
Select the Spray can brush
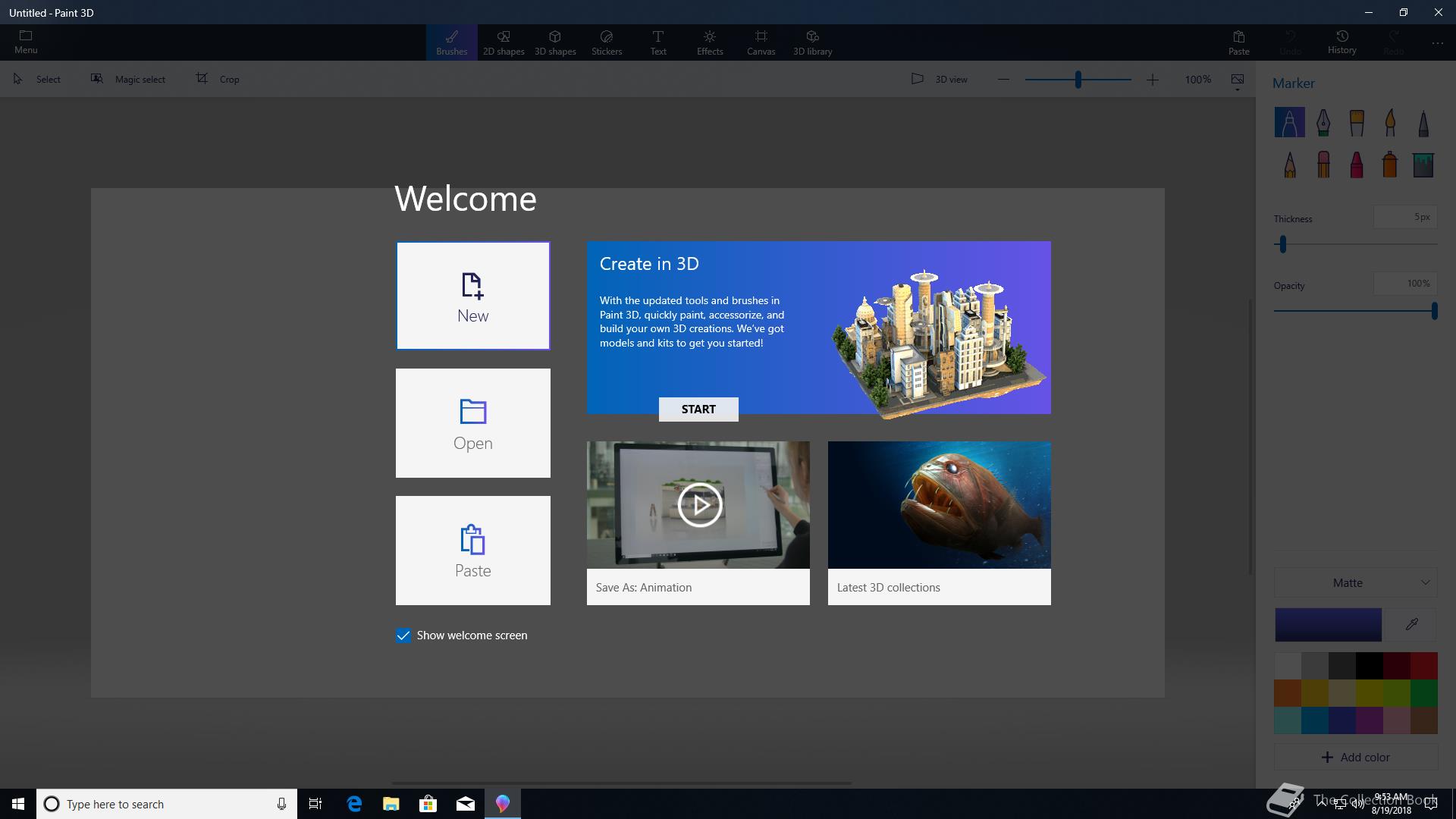point(1390,165)
